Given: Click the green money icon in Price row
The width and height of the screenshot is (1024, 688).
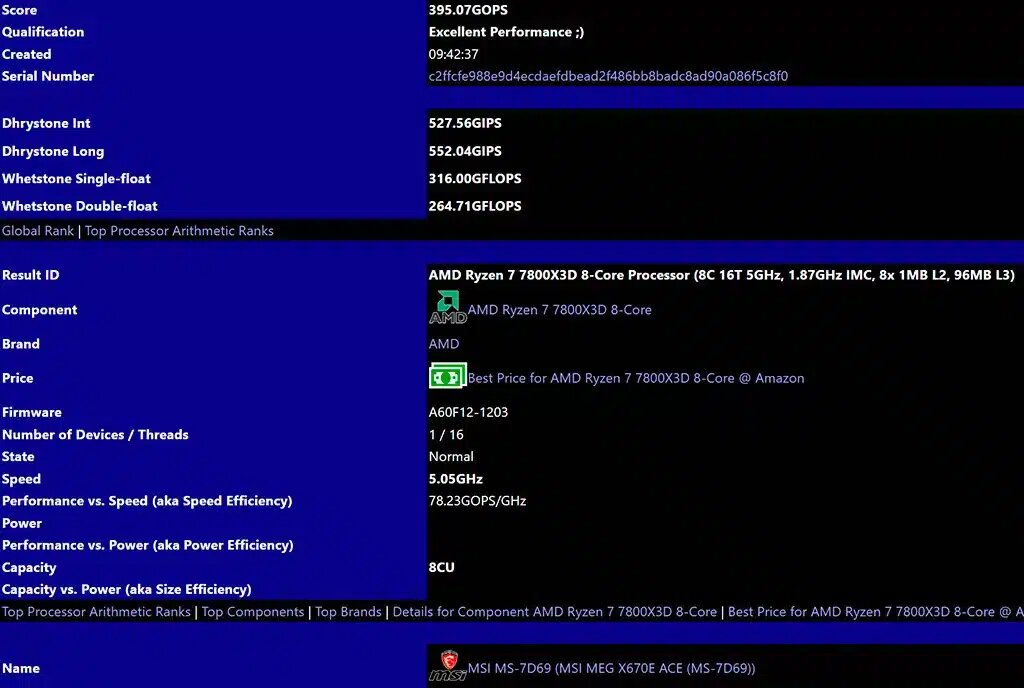Looking at the screenshot, I should tap(447, 376).
